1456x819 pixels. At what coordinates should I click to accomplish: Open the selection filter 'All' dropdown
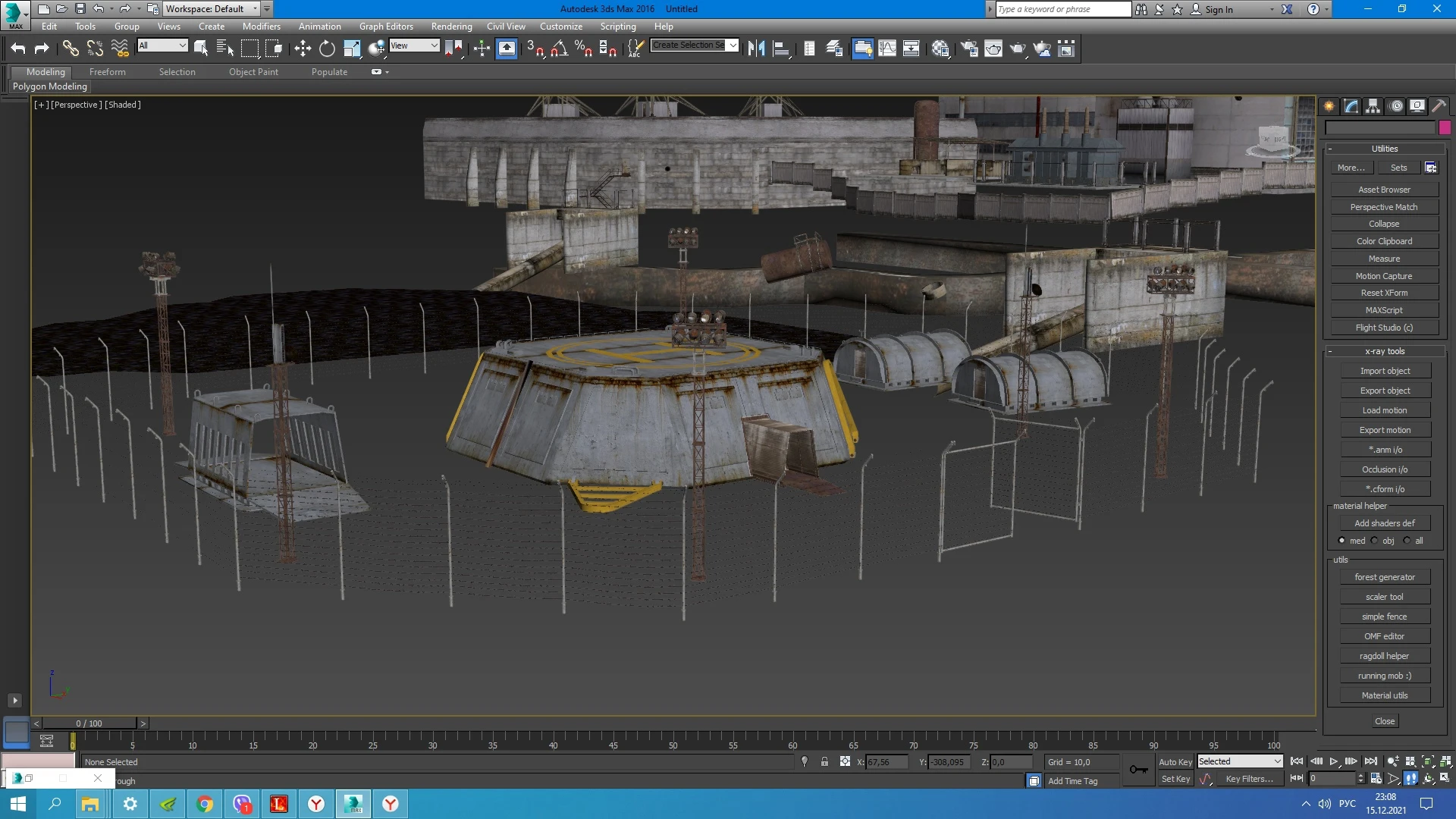click(162, 45)
